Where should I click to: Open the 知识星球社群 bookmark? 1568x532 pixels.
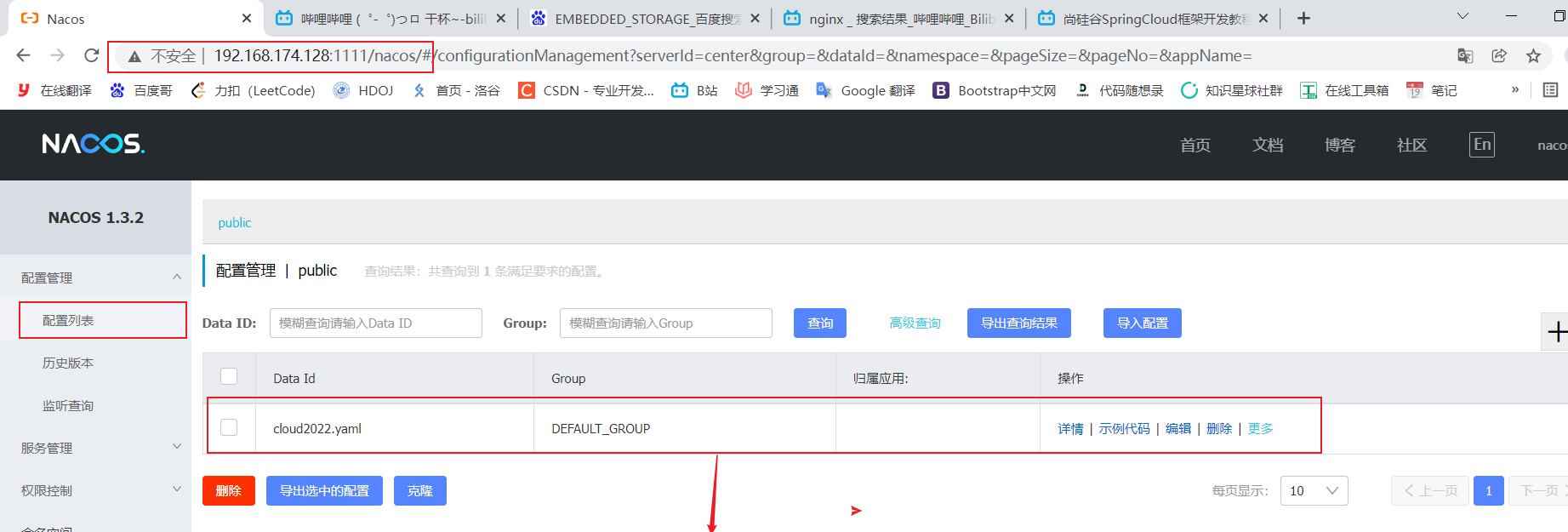(1231, 90)
